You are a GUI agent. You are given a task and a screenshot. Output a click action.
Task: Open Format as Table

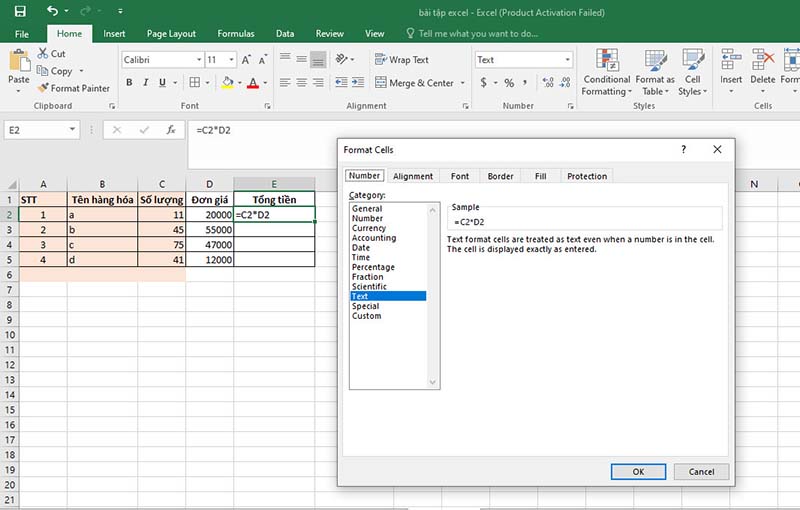(x=655, y=72)
